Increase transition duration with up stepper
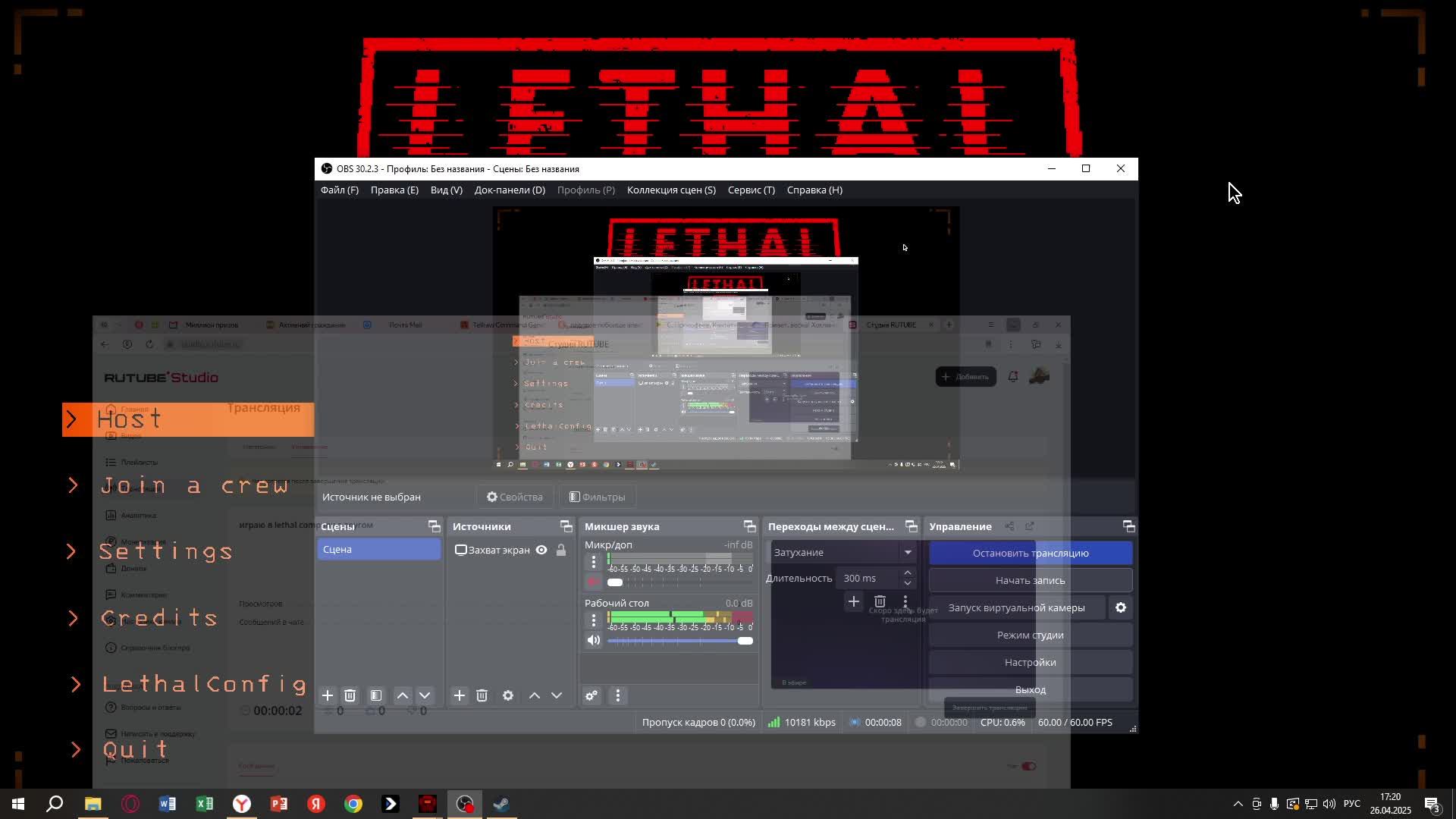This screenshot has height=819, width=1456. pyautogui.click(x=908, y=573)
